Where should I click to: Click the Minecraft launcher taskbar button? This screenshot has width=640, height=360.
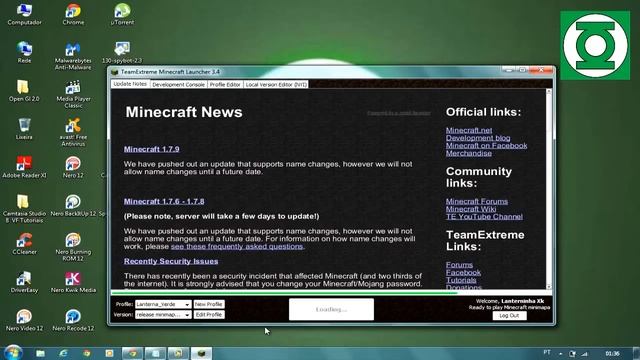[201, 353]
